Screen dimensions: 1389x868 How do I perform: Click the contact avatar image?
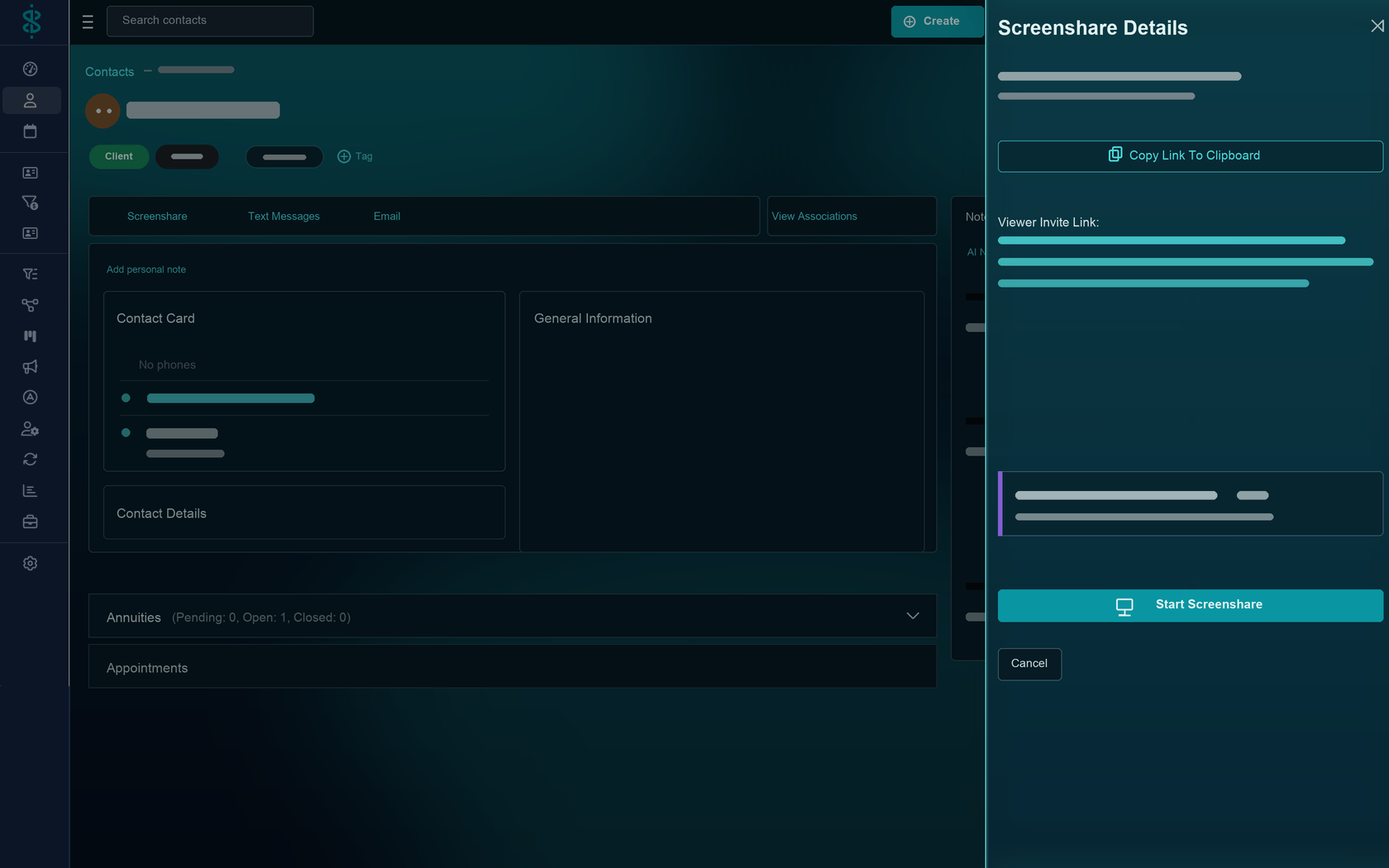[x=103, y=111]
